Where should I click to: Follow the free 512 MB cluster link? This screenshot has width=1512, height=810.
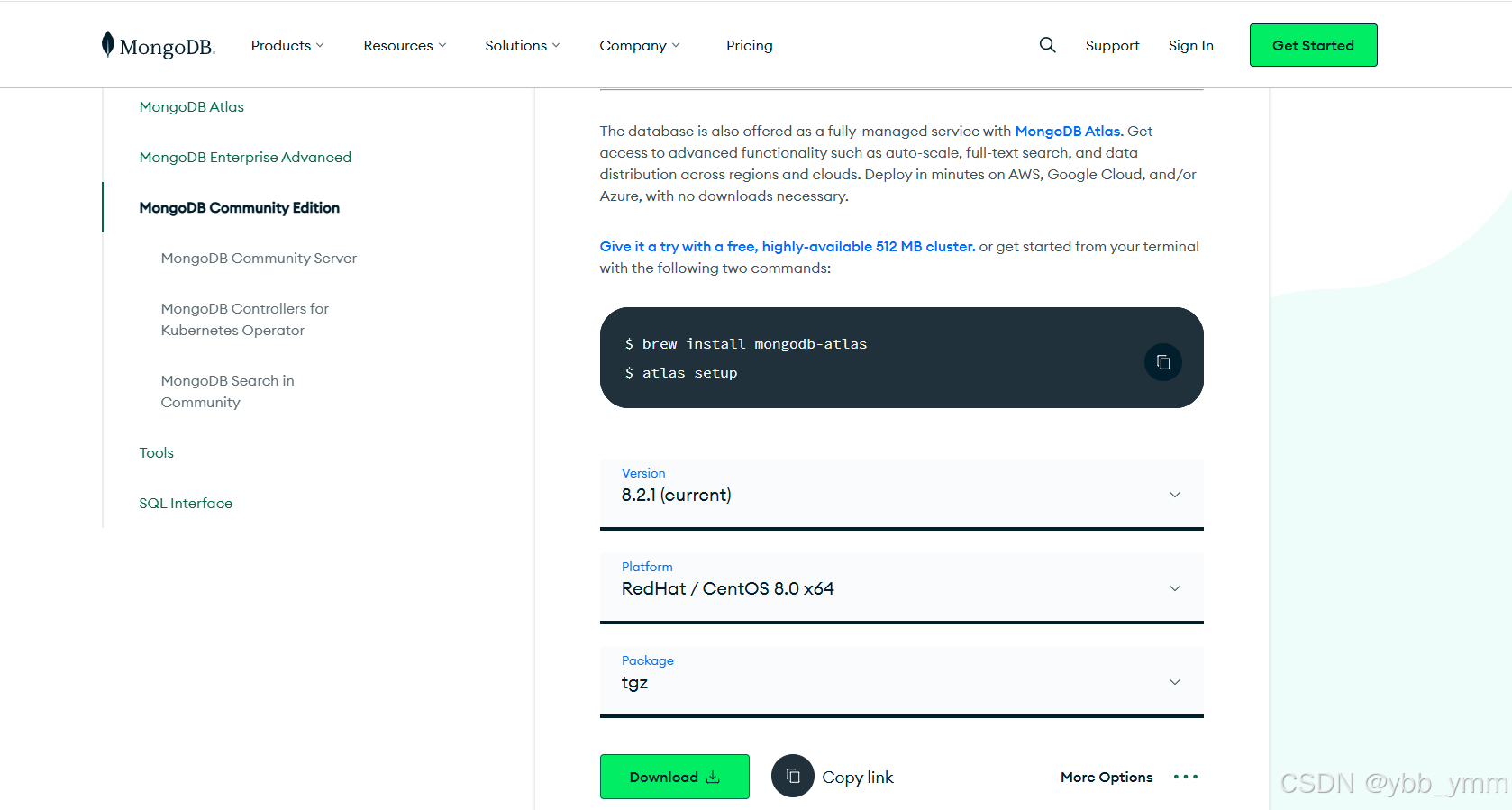coord(788,246)
